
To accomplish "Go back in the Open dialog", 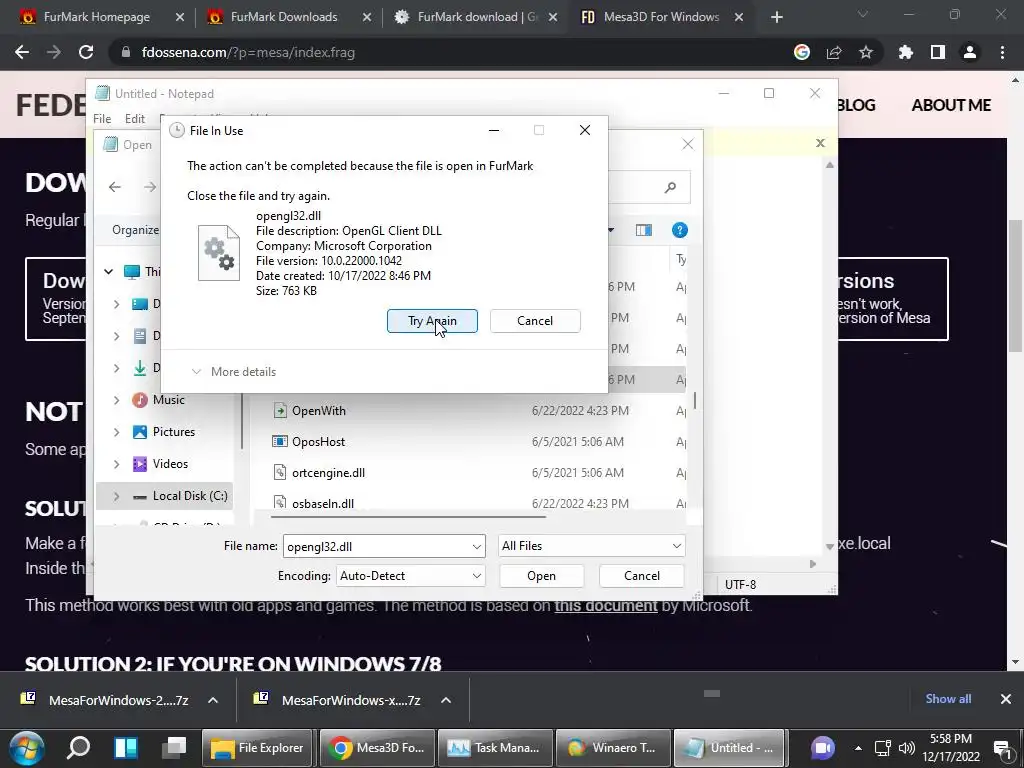I will point(115,187).
